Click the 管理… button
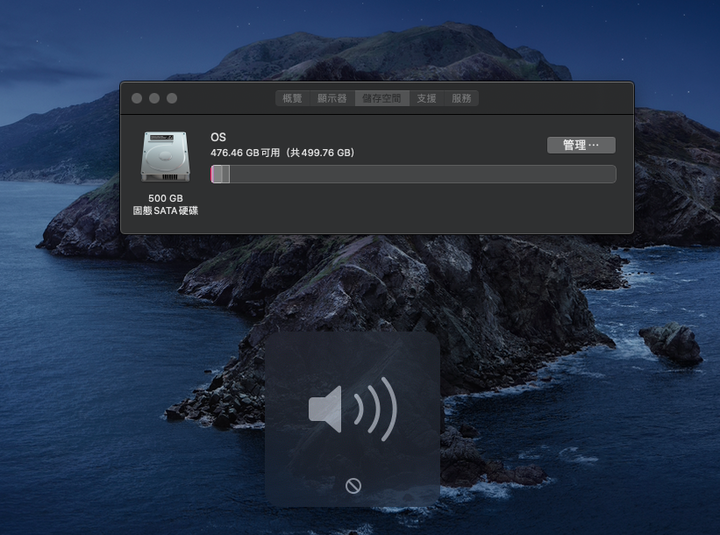This screenshot has width=720, height=535. [581, 145]
